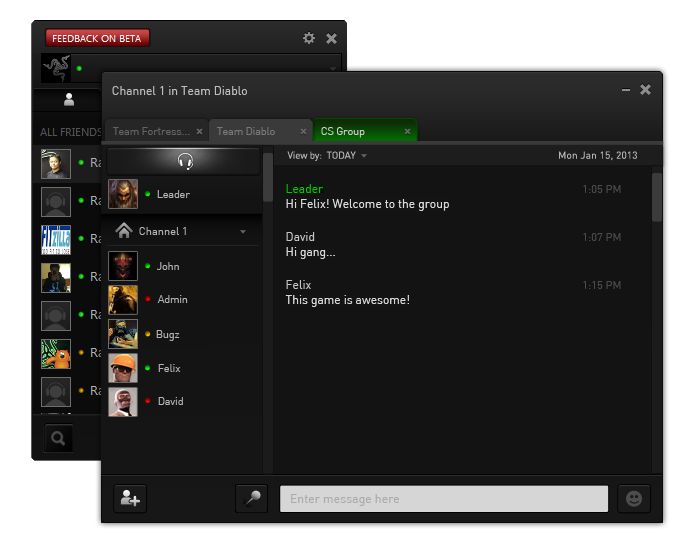Screen dimensions: 687x556
Task: Click the 1:05 PM timestamp
Action: [602, 189]
